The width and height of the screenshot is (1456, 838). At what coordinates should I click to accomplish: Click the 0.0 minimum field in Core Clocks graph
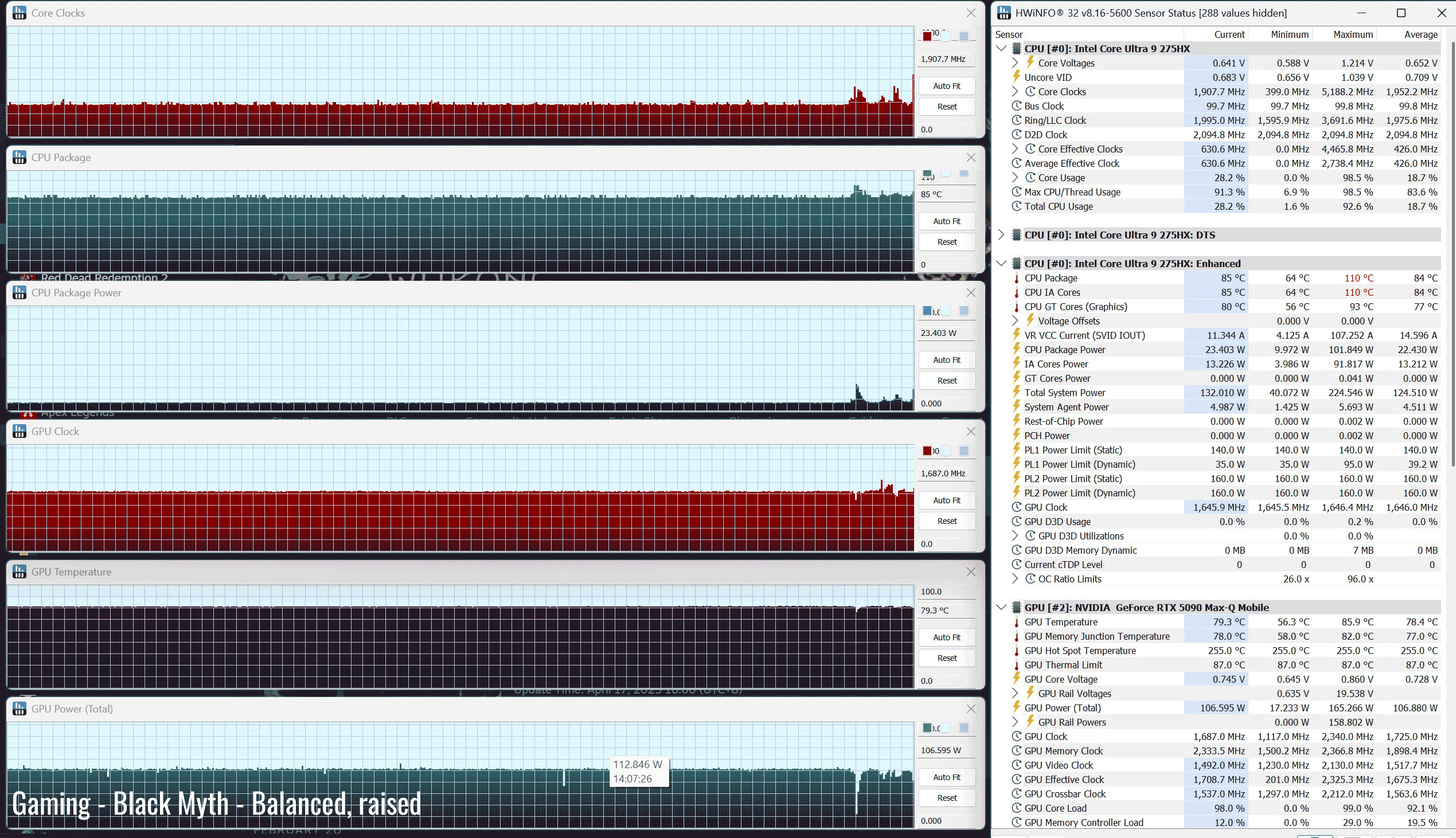click(x=947, y=130)
